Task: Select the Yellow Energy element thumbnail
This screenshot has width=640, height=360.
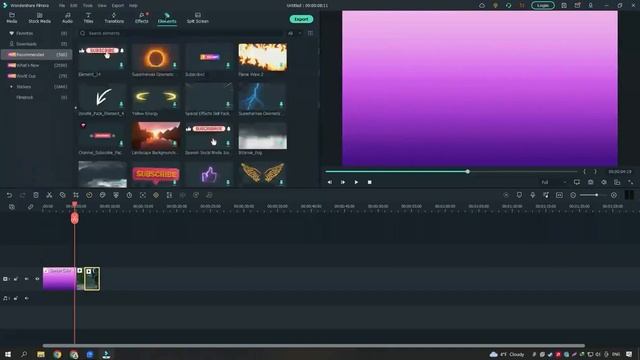Action: [x=156, y=97]
